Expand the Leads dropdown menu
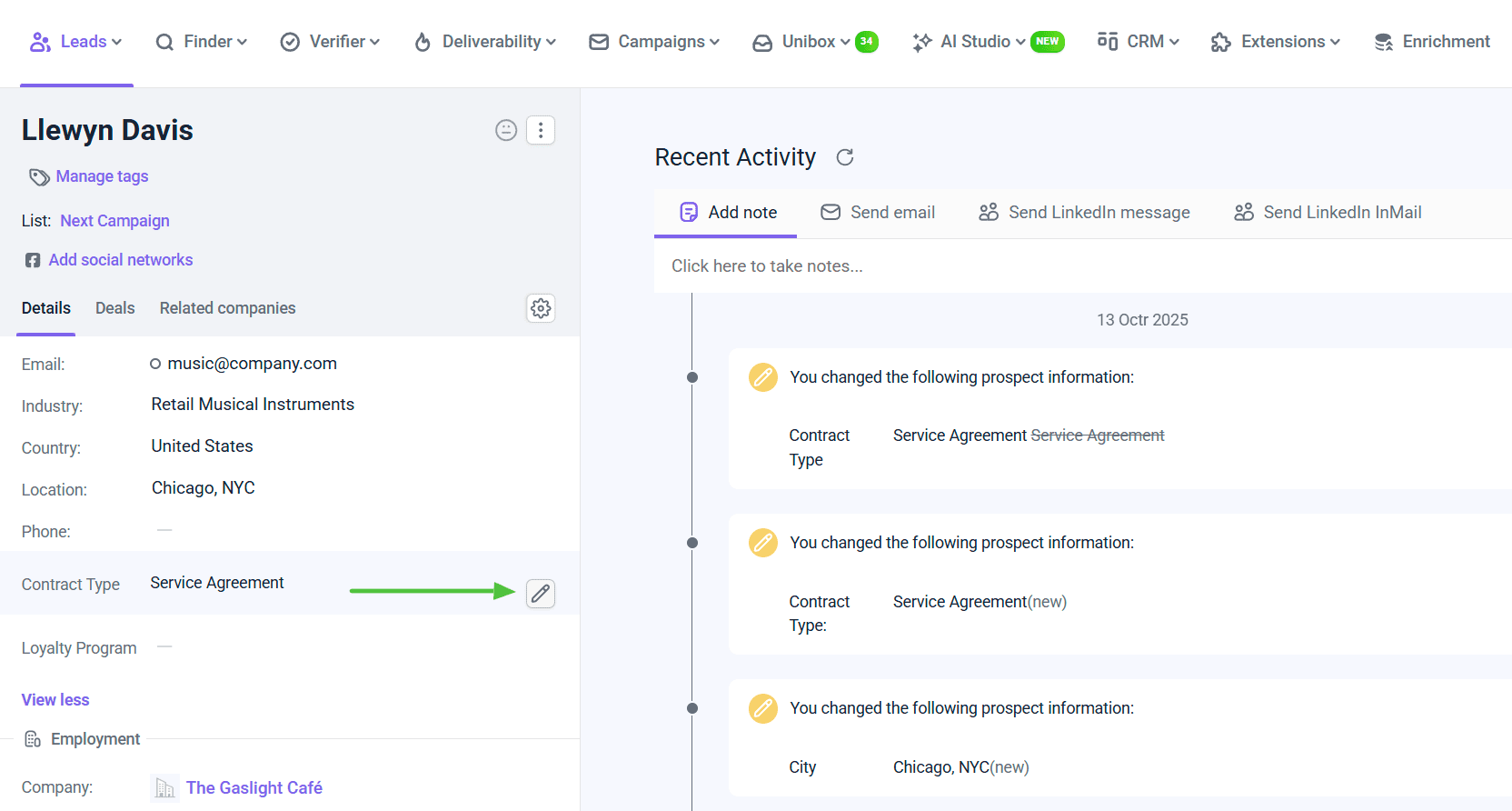The width and height of the screenshot is (1512, 811). pyautogui.click(x=76, y=42)
